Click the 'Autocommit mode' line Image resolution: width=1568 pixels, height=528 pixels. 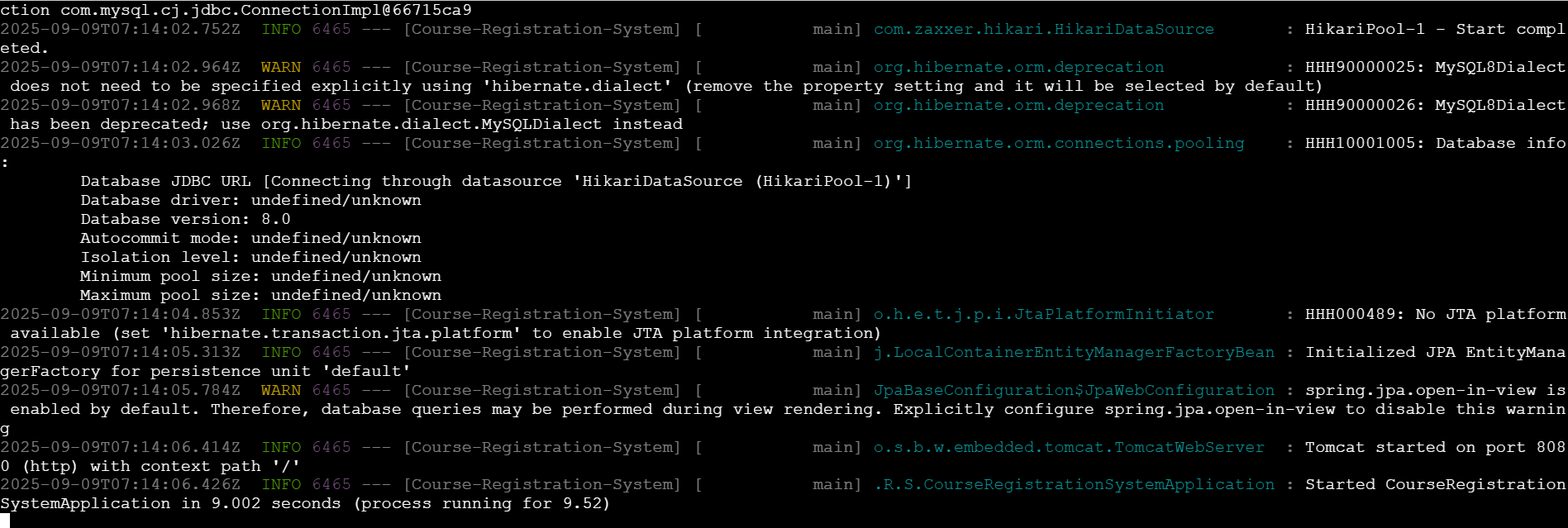250,238
